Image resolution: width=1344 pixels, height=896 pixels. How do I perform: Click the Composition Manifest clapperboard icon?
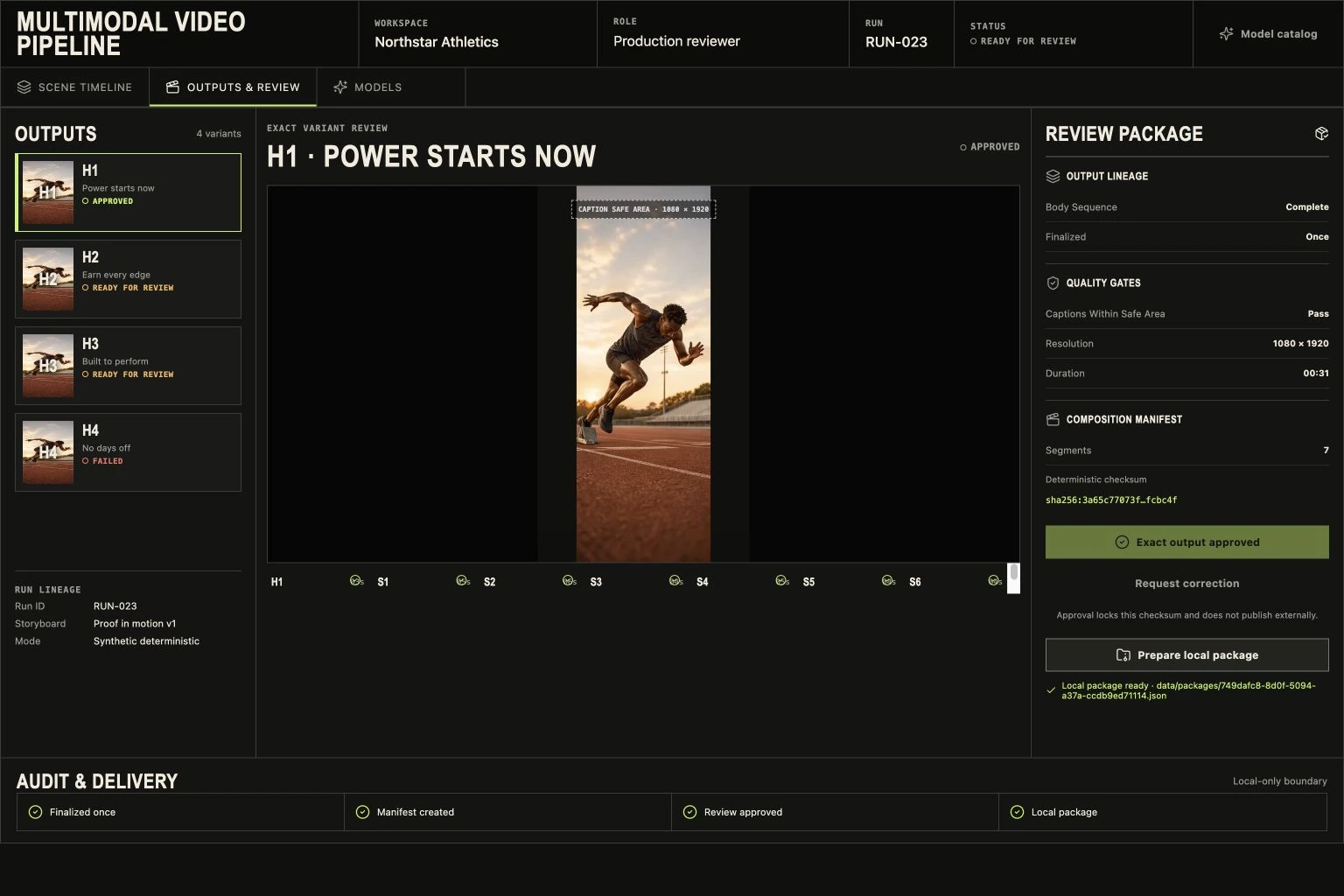pos(1053,419)
